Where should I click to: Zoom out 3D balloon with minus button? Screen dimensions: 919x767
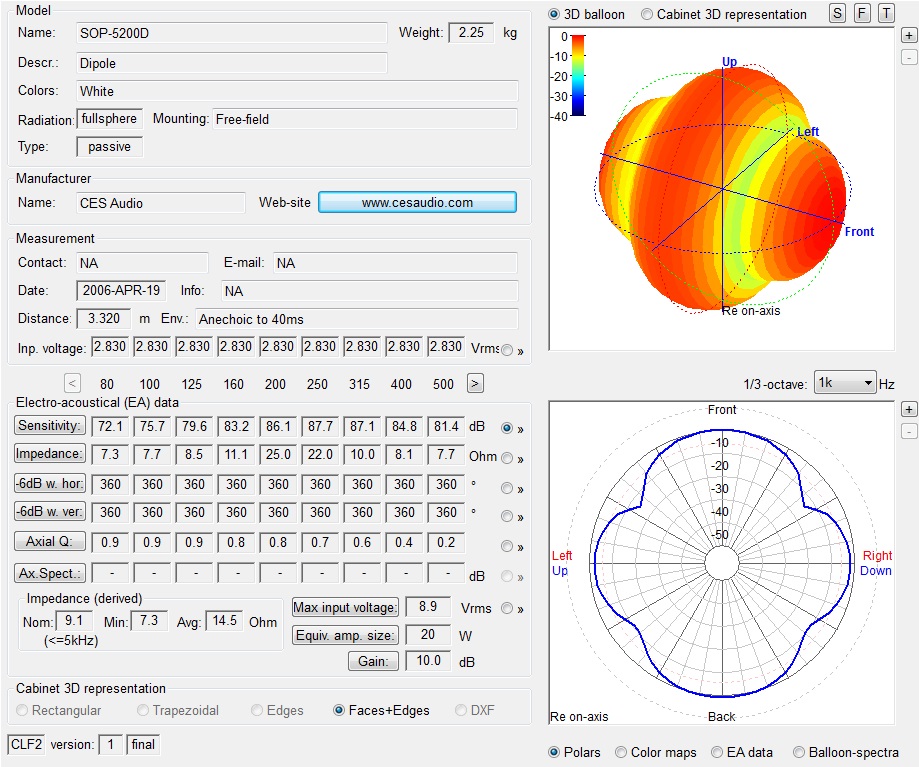908,57
